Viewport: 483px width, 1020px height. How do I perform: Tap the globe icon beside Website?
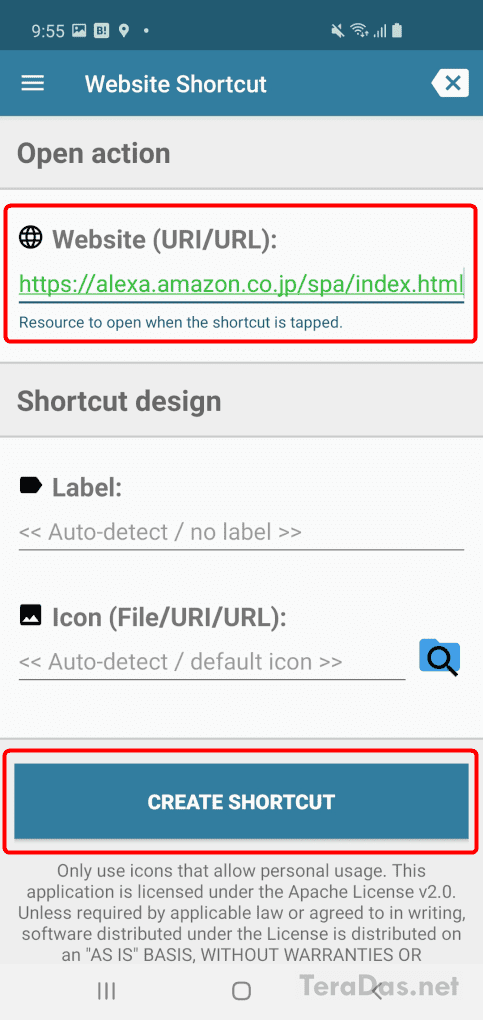tap(31, 237)
